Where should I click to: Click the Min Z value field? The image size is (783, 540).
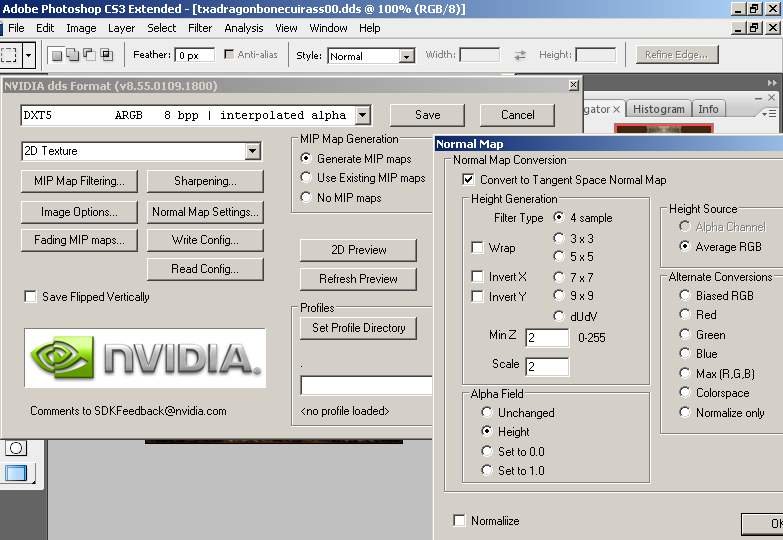click(x=547, y=338)
